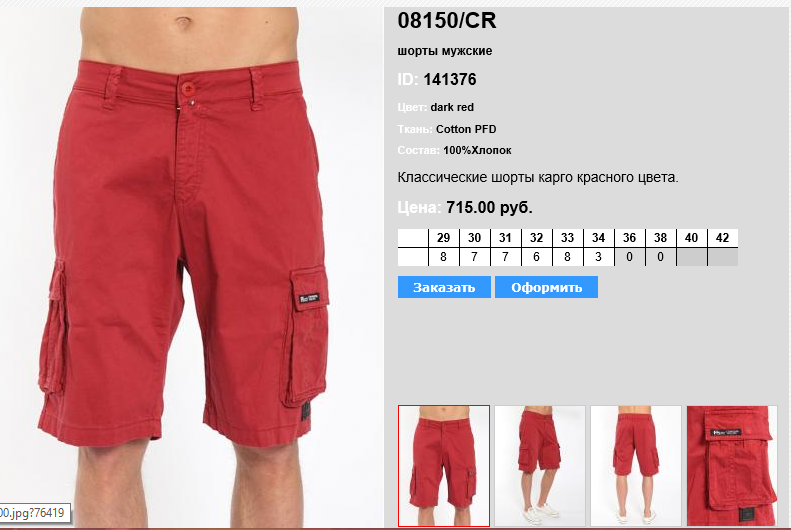The height and width of the screenshot is (530, 791).
Task: Click quantity cell under size 34
Action: (x=598, y=257)
